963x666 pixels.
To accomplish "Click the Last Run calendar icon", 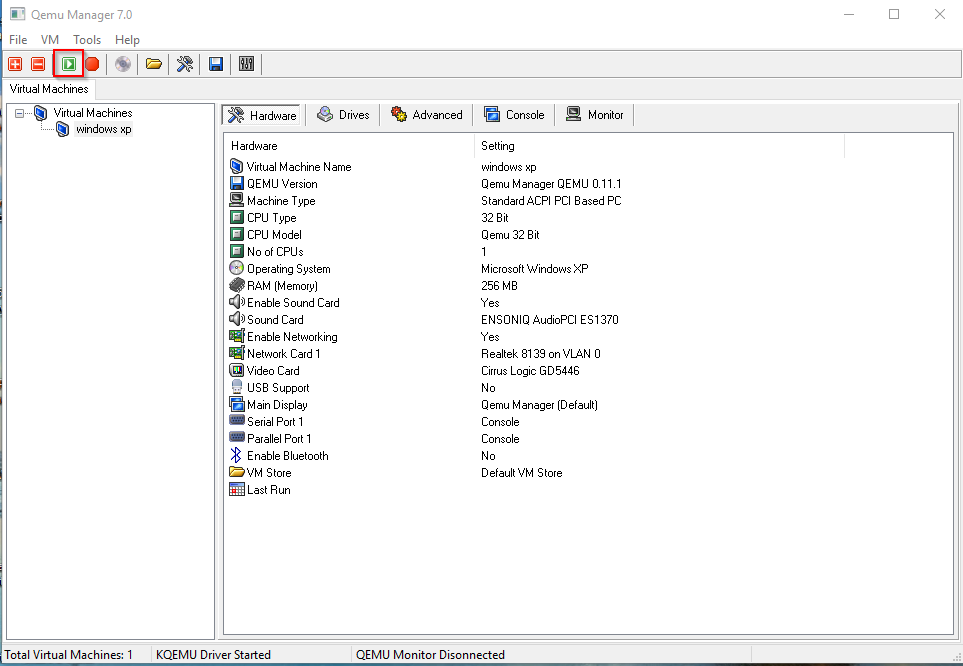I will (x=236, y=490).
